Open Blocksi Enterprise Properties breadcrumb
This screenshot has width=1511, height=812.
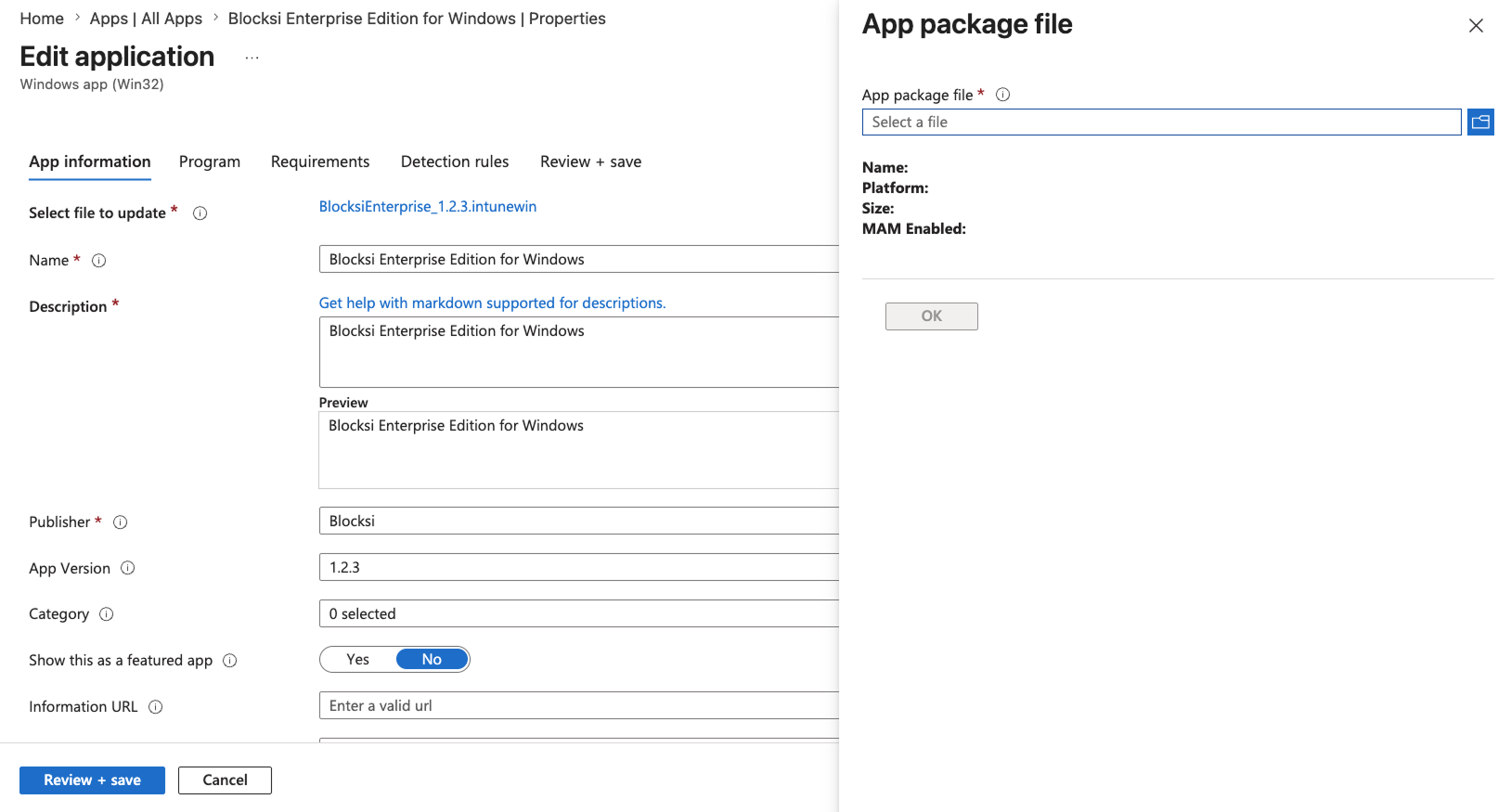coord(417,19)
